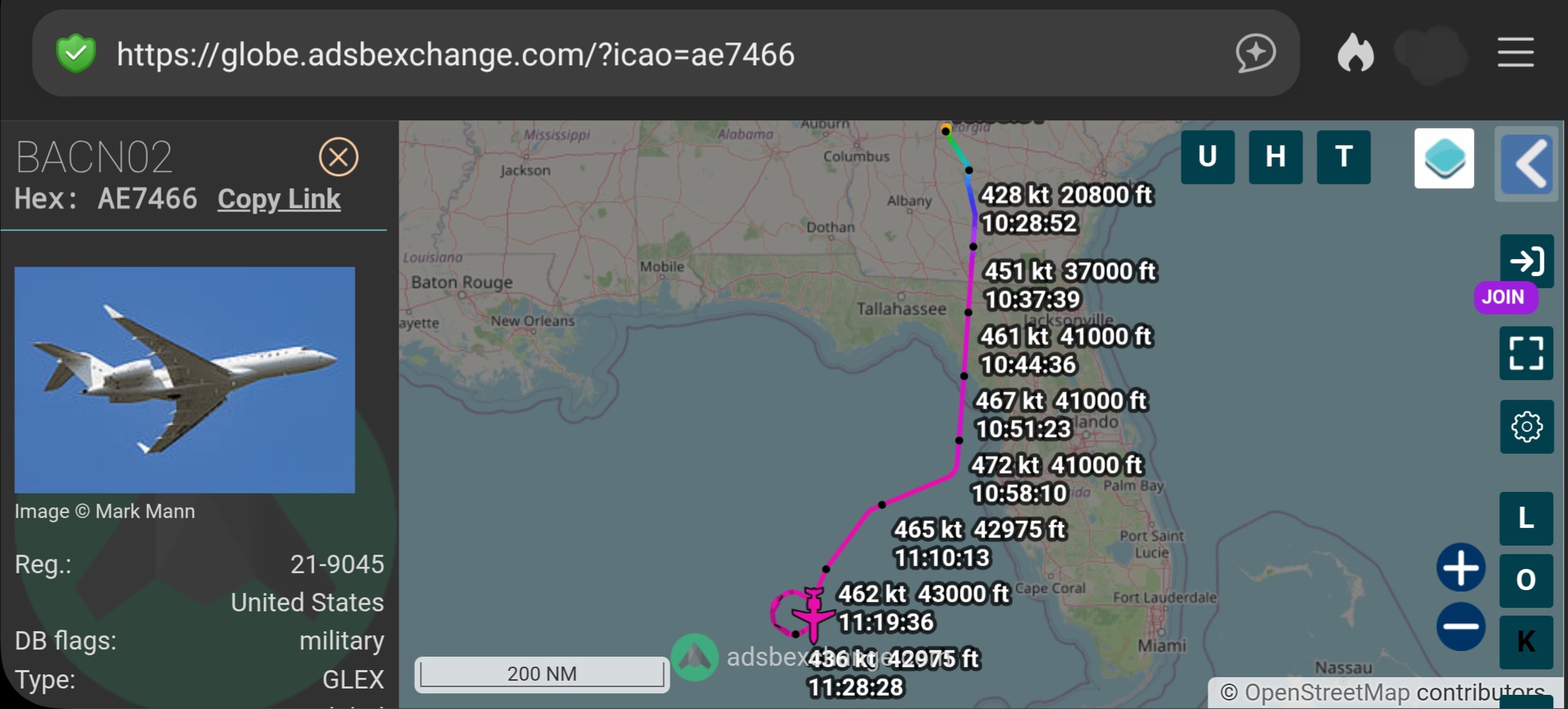This screenshot has height=709, width=1568.
Task: Zoom out with the minus button
Action: [x=1461, y=627]
